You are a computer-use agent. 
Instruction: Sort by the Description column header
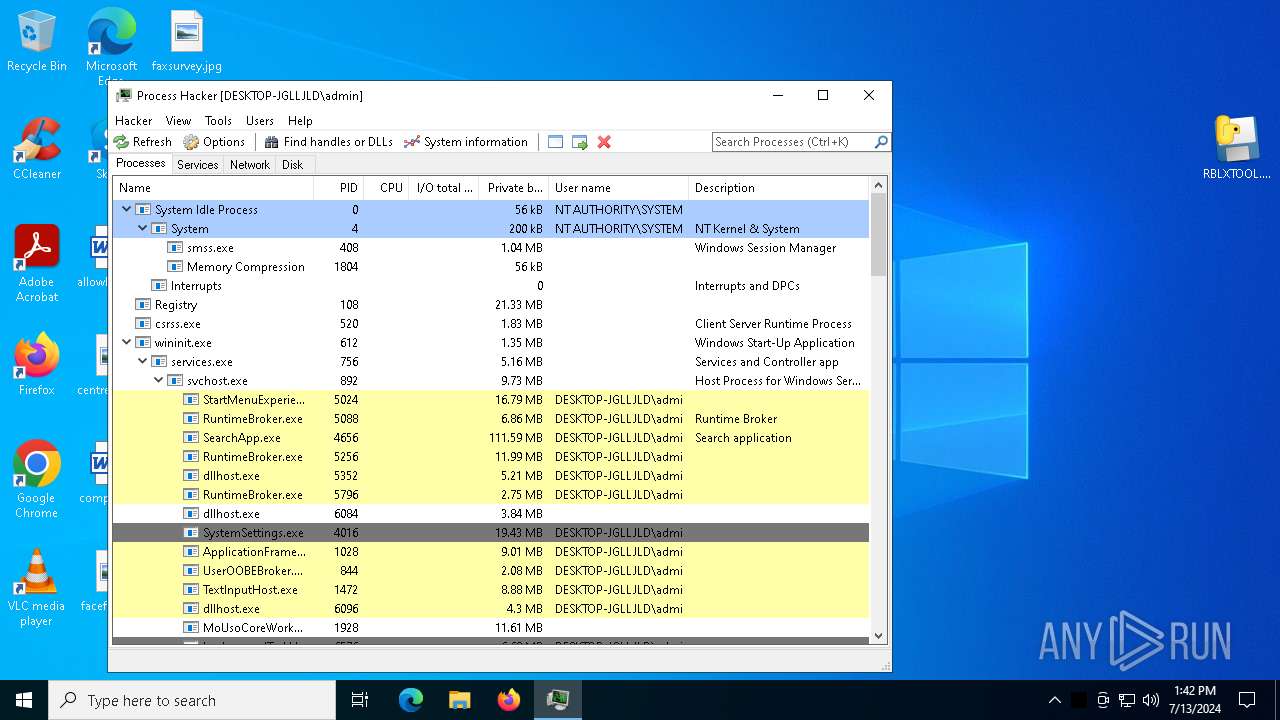pos(779,188)
